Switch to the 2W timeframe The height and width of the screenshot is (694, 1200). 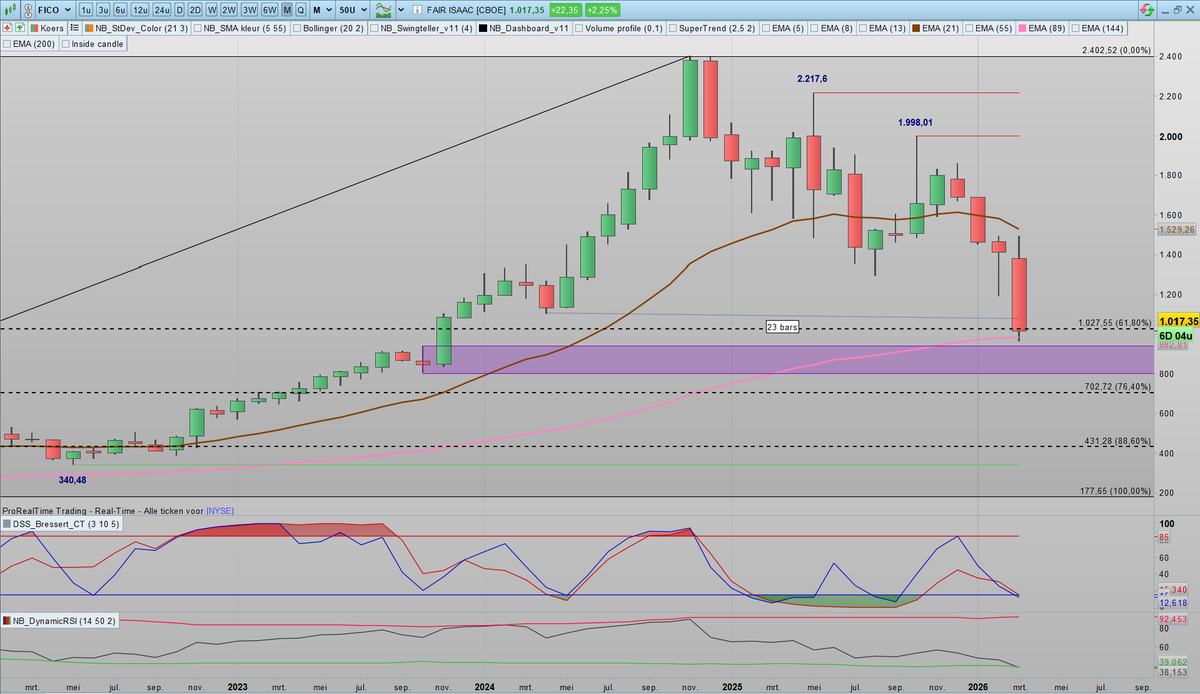[x=229, y=10]
